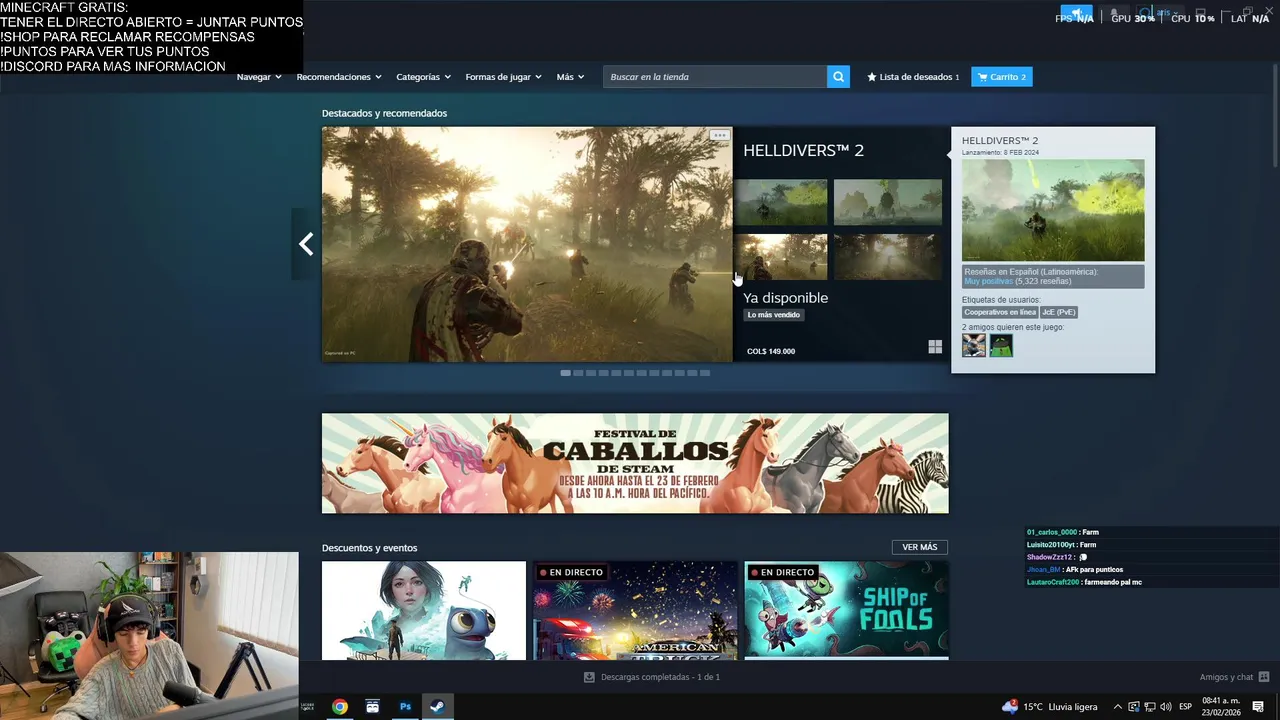Select the JcE (PvE) tag
The image size is (1280, 720).
pyautogui.click(x=1059, y=312)
